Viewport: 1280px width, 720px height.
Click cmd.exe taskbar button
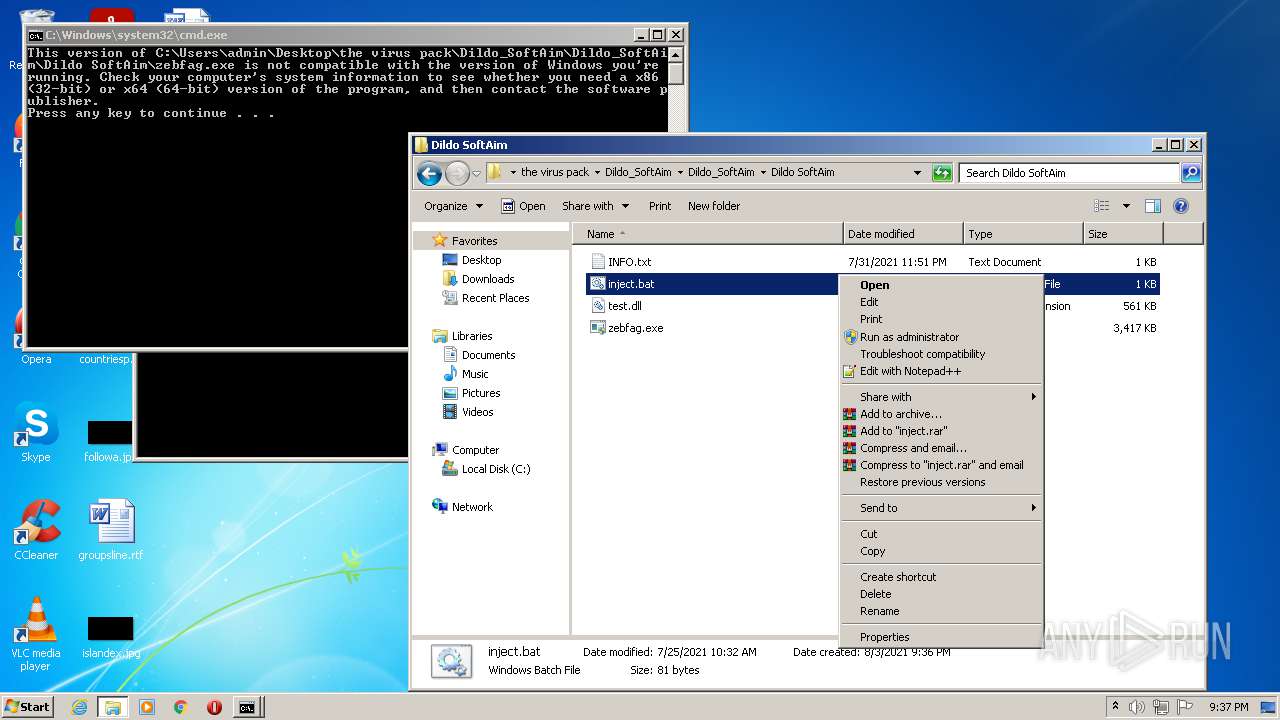pos(246,707)
